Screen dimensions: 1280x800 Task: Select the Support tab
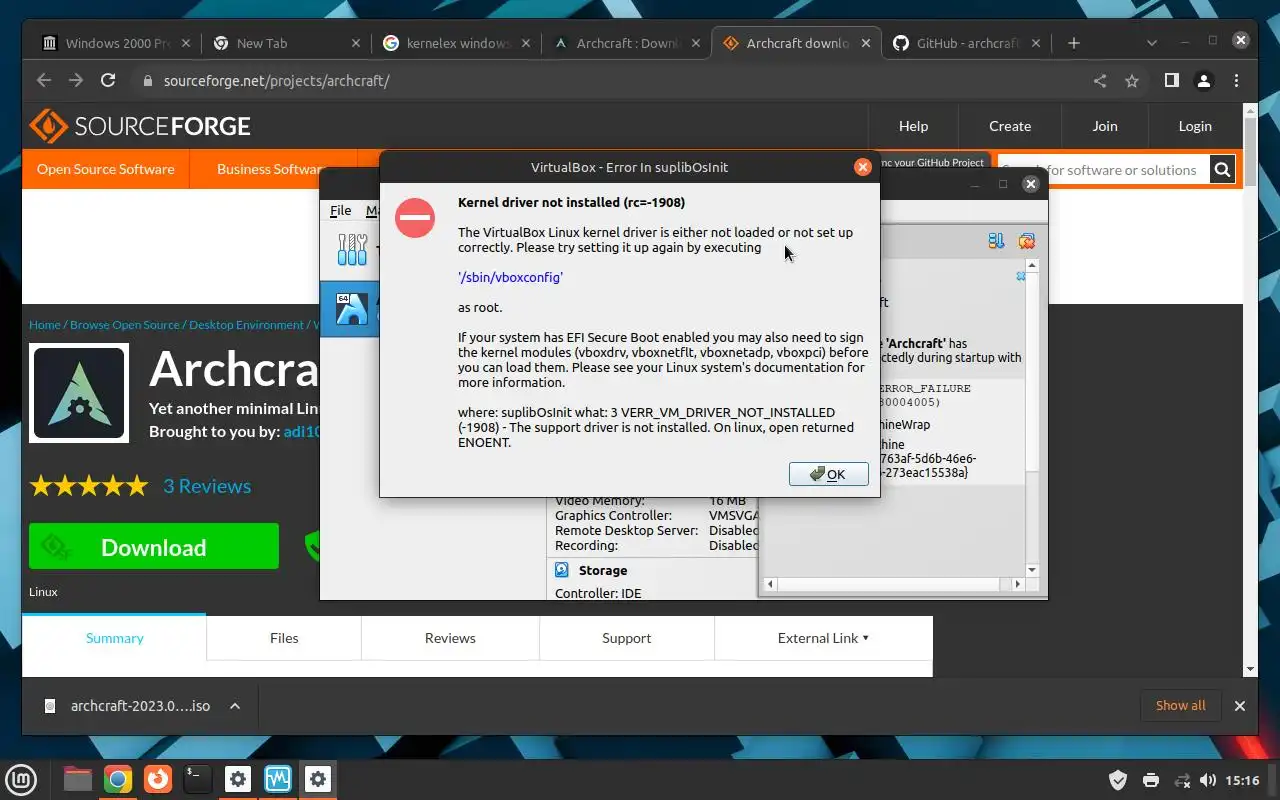[627, 638]
